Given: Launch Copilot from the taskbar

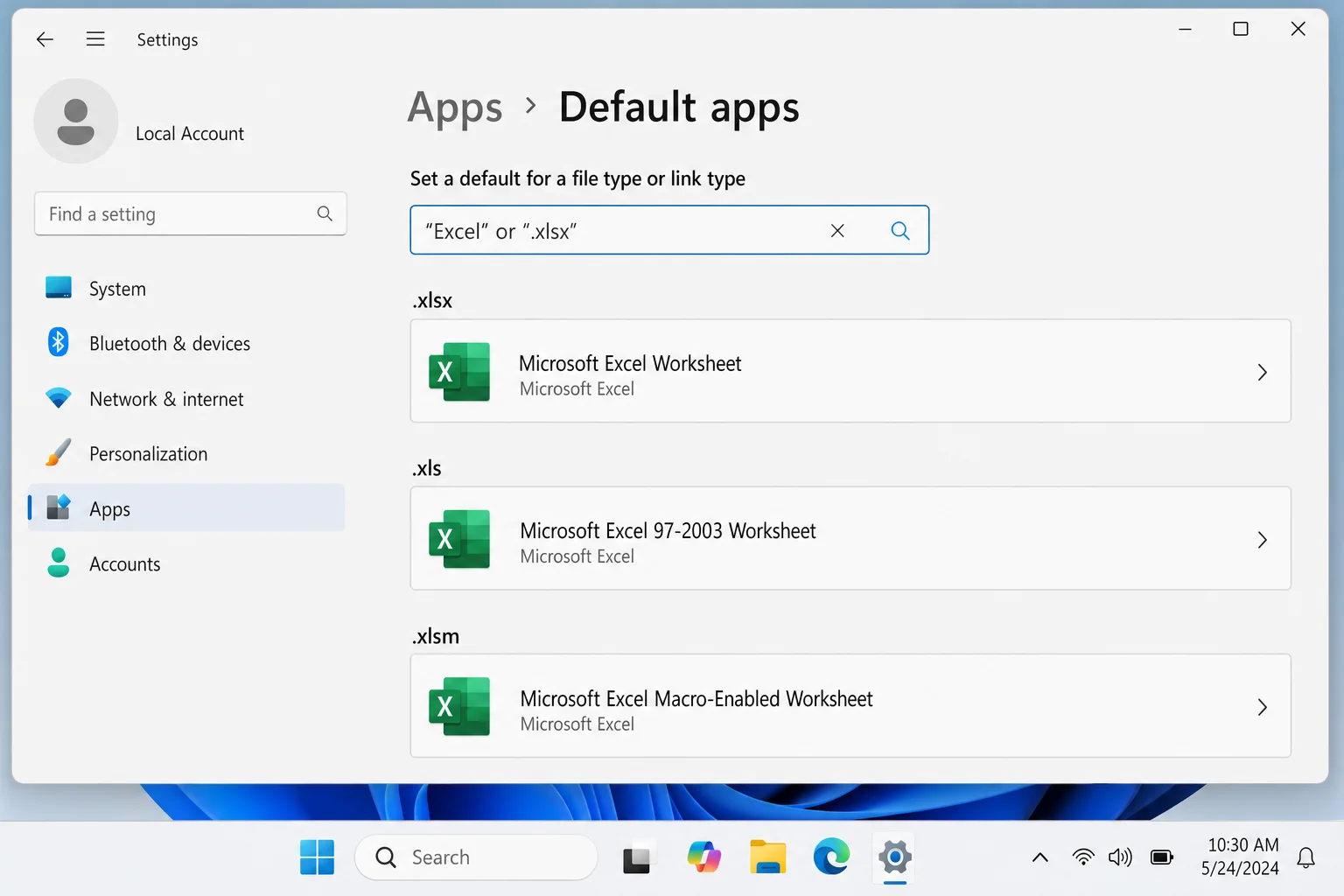Looking at the screenshot, I should (704, 857).
